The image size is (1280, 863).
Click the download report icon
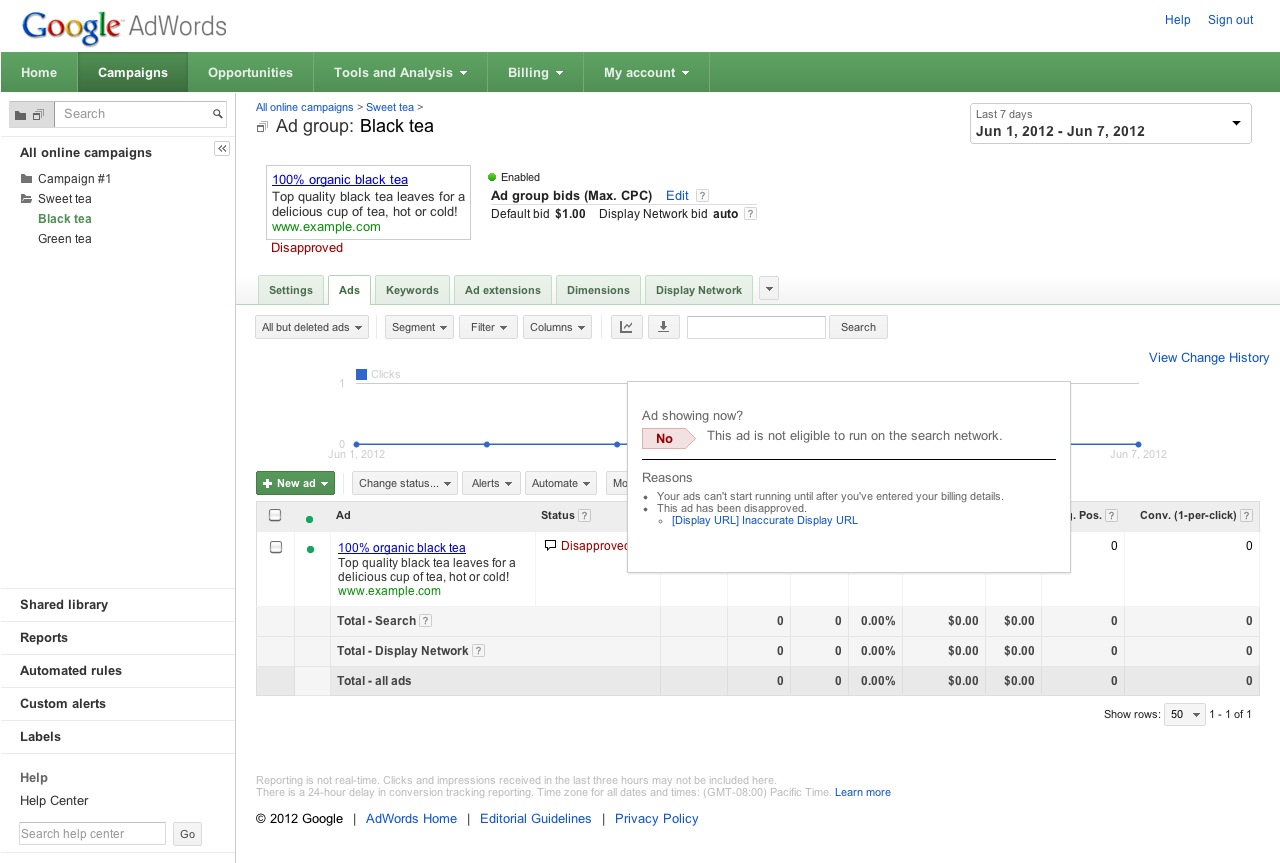click(x=664, y=327)
